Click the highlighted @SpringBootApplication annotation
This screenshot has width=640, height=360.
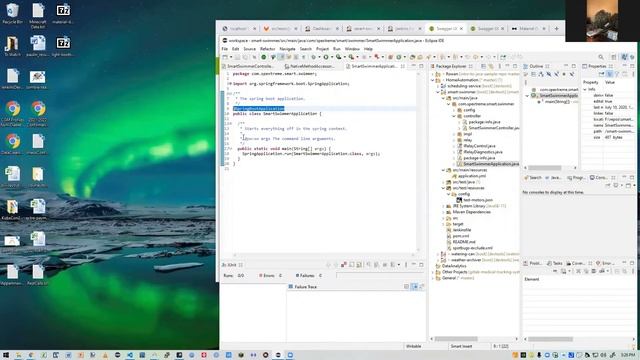coord(258,109)
